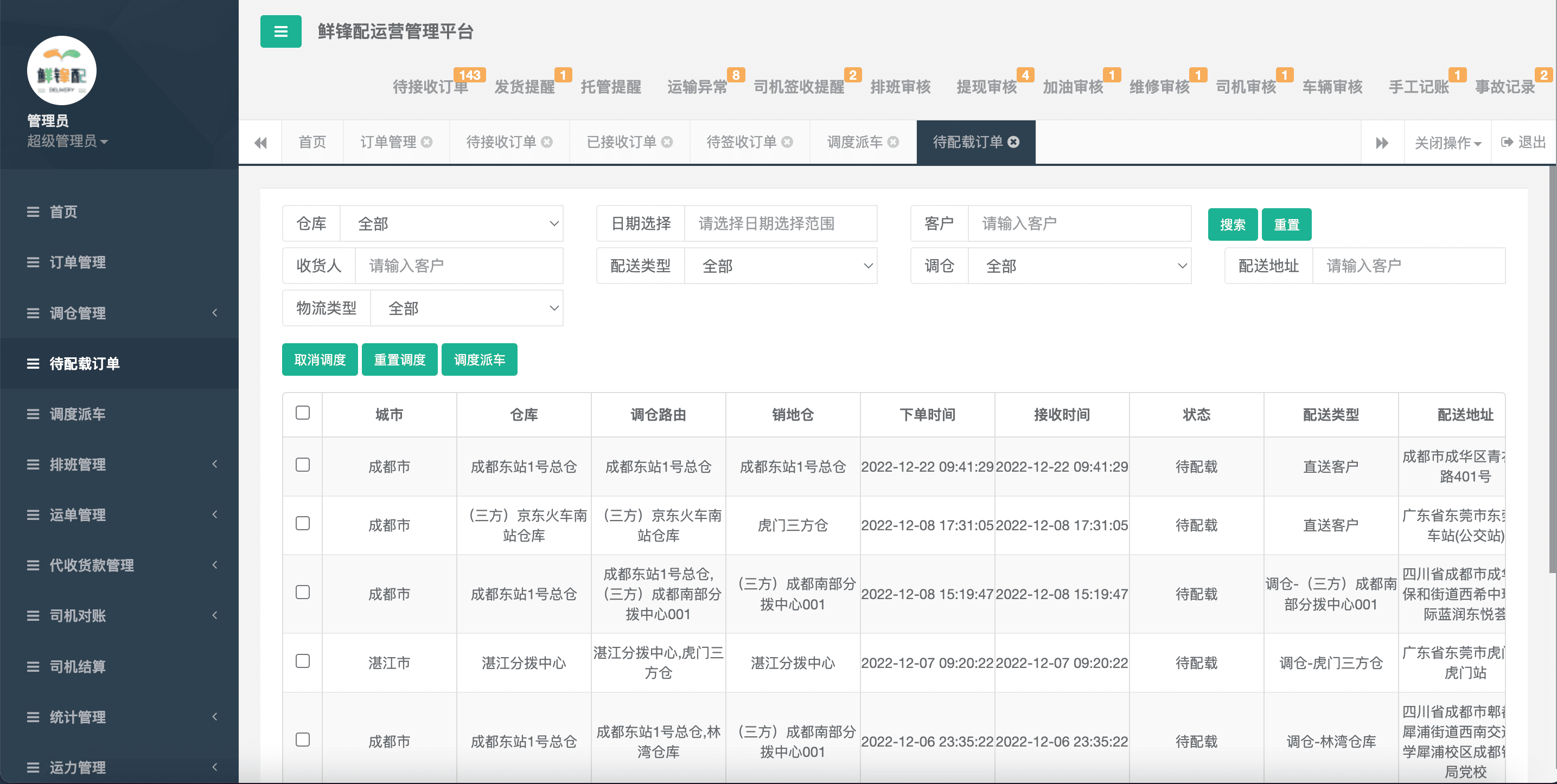Viewport: 1557px width, 784px height.
Task: Close the 调度派车 tab with its x icon
Action: 894,142
